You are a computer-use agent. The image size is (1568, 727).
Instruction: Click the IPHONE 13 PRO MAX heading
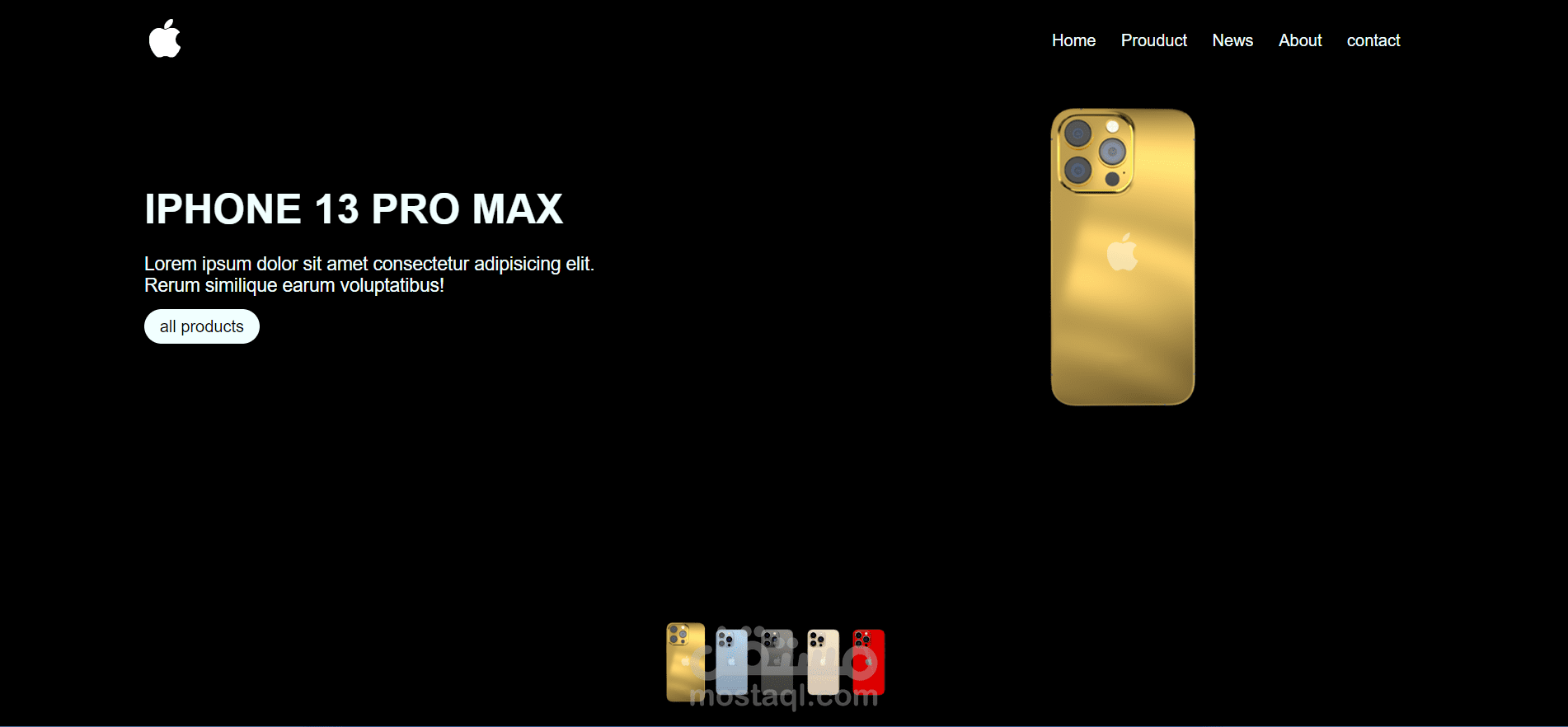(354, 209)
